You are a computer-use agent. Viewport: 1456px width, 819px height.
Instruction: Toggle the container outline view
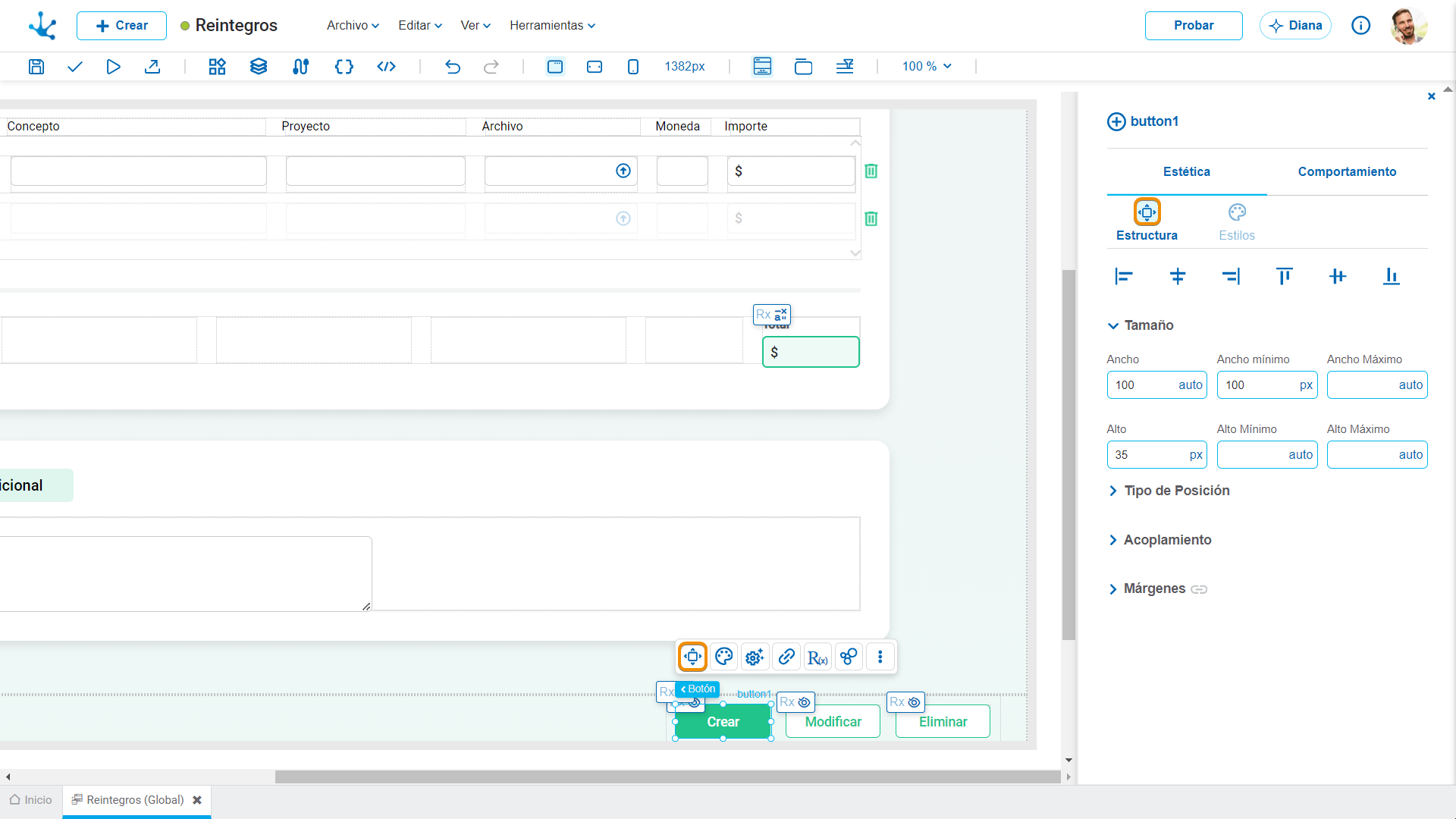click(x=803, y=67)
